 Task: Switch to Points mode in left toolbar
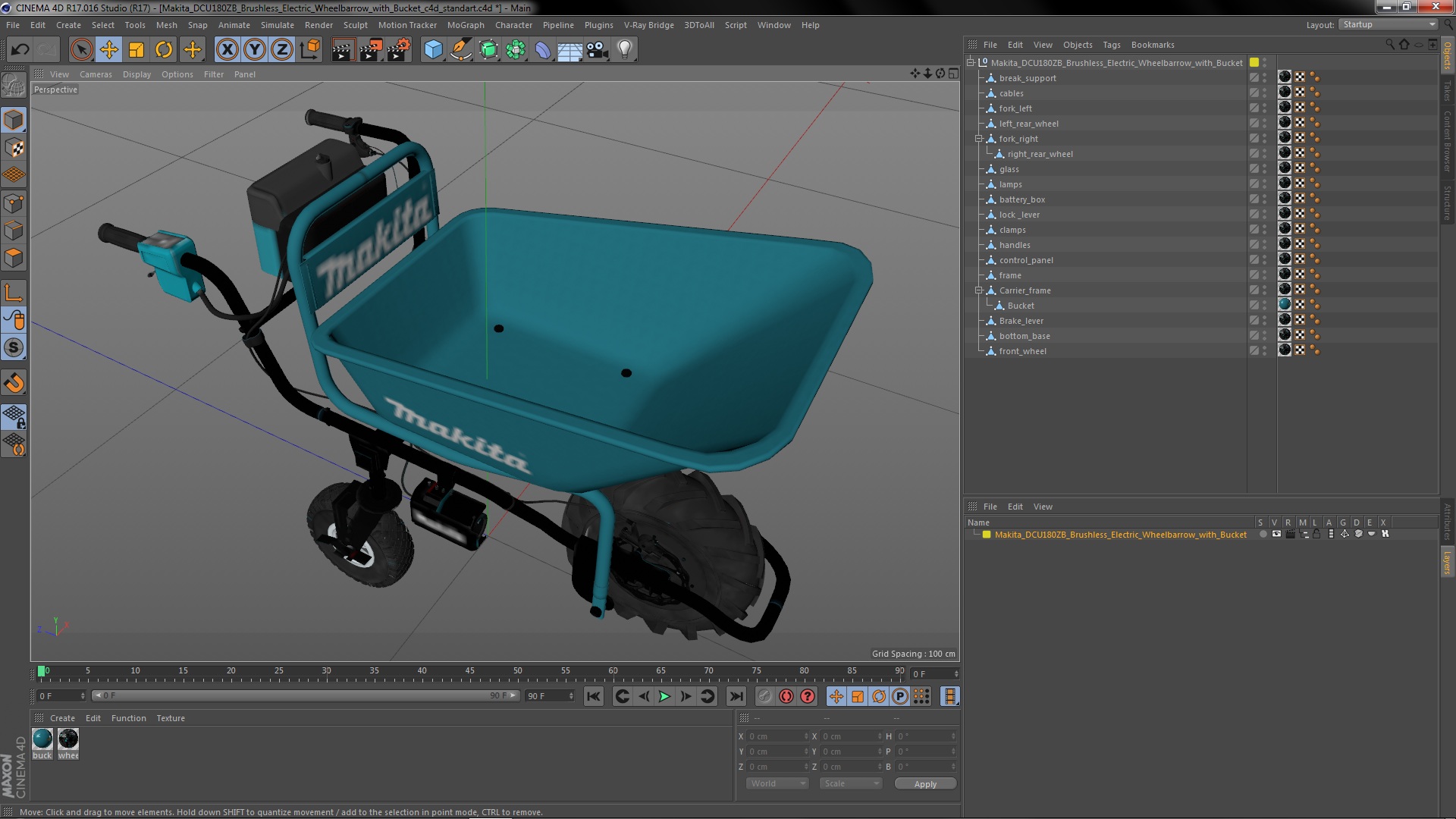pyautogui.click(x=14, y=203)
